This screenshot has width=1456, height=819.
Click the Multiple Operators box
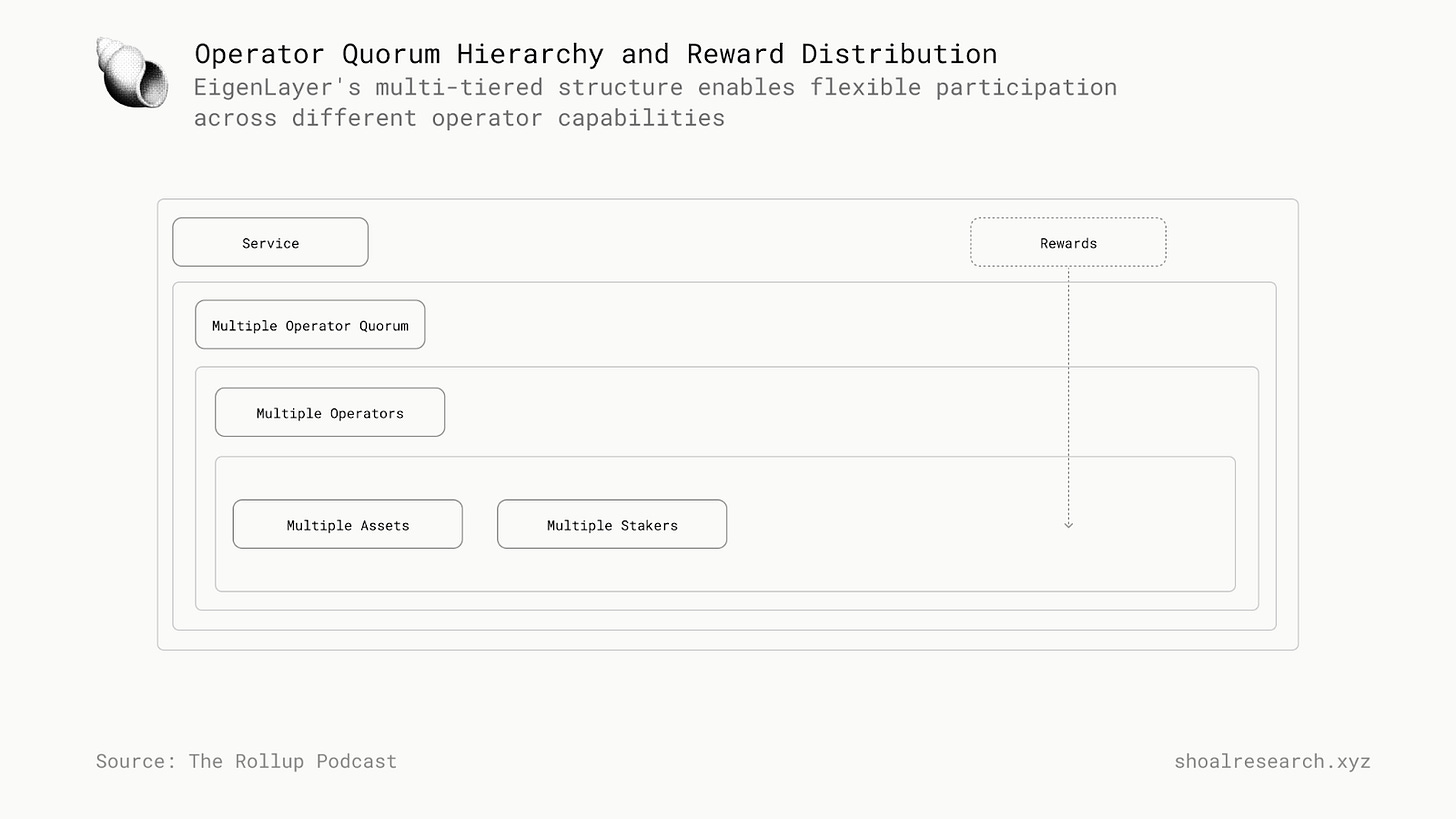330,412
